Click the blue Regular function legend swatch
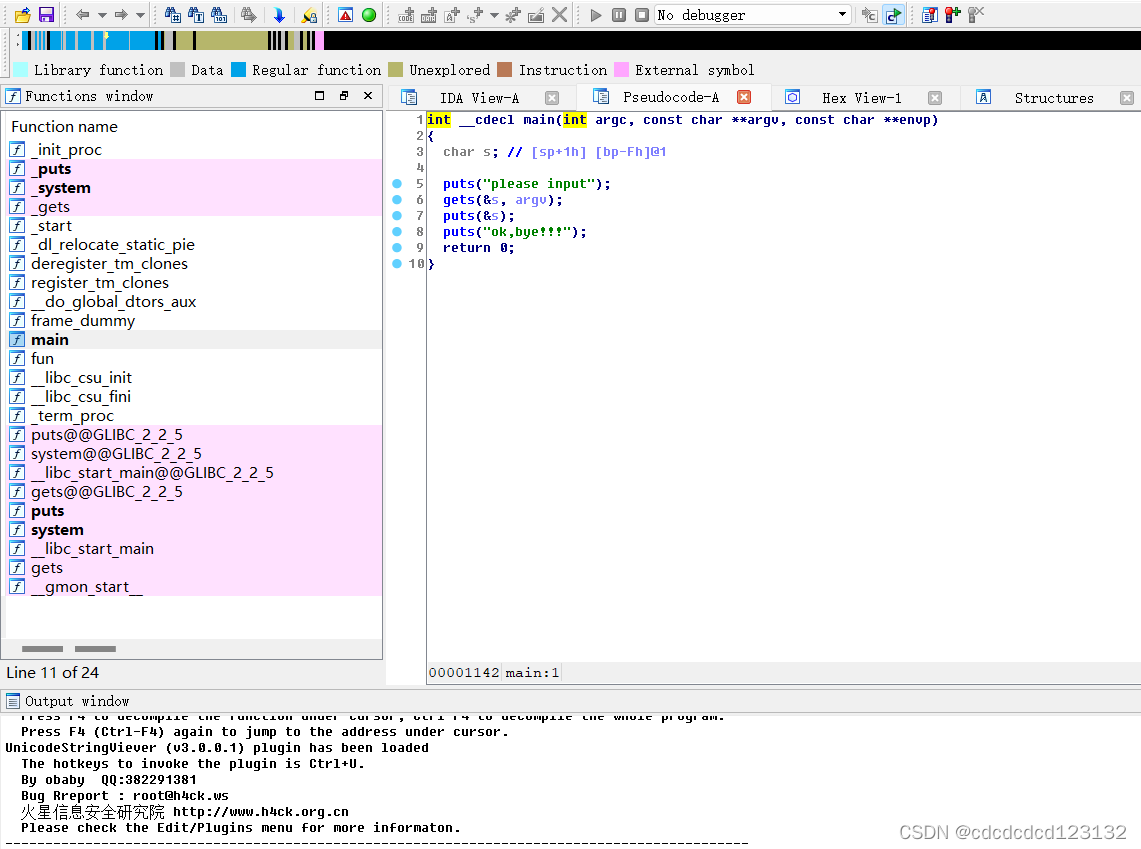 [x=238, y=69]
